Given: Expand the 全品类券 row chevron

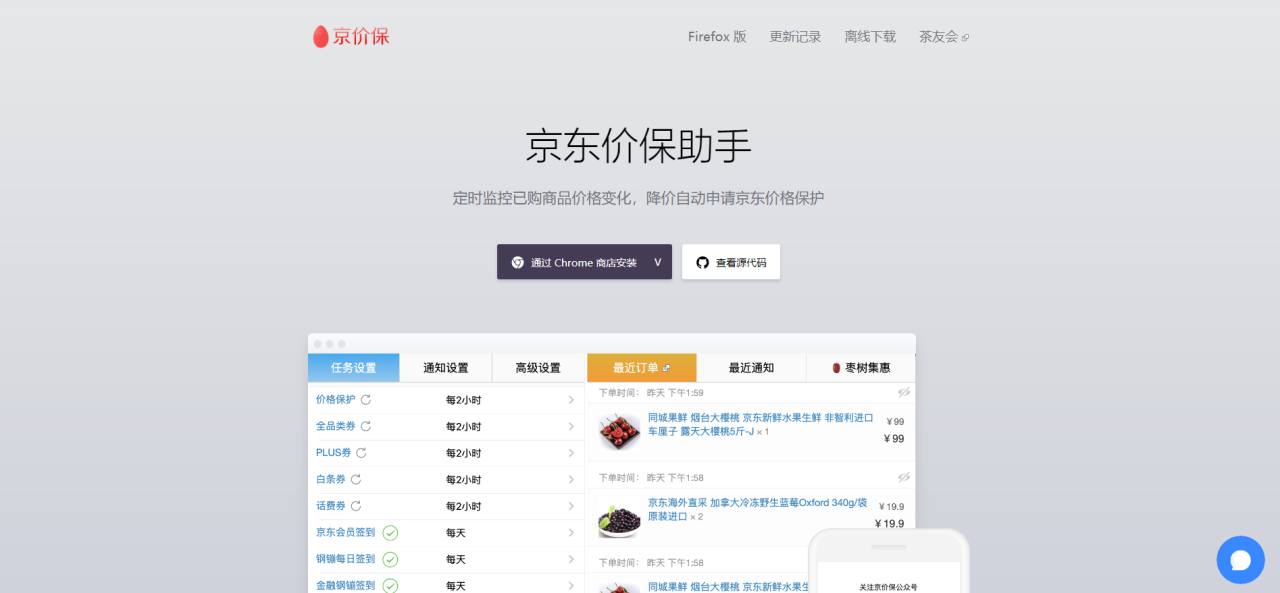Looking at the screenshot, I should (571, 427).
